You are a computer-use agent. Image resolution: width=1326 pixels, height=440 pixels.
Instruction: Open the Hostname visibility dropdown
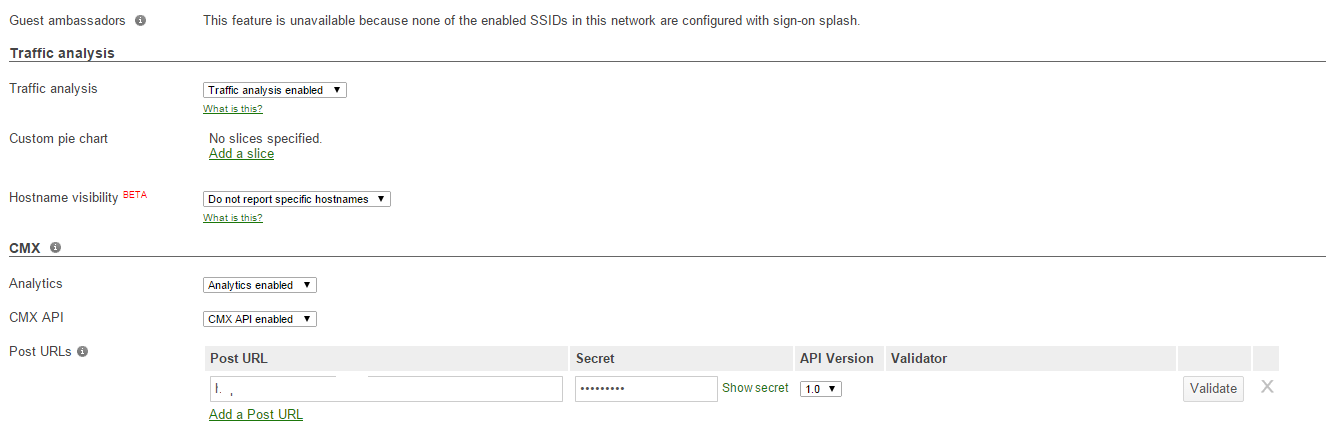(x=296, y=199)
